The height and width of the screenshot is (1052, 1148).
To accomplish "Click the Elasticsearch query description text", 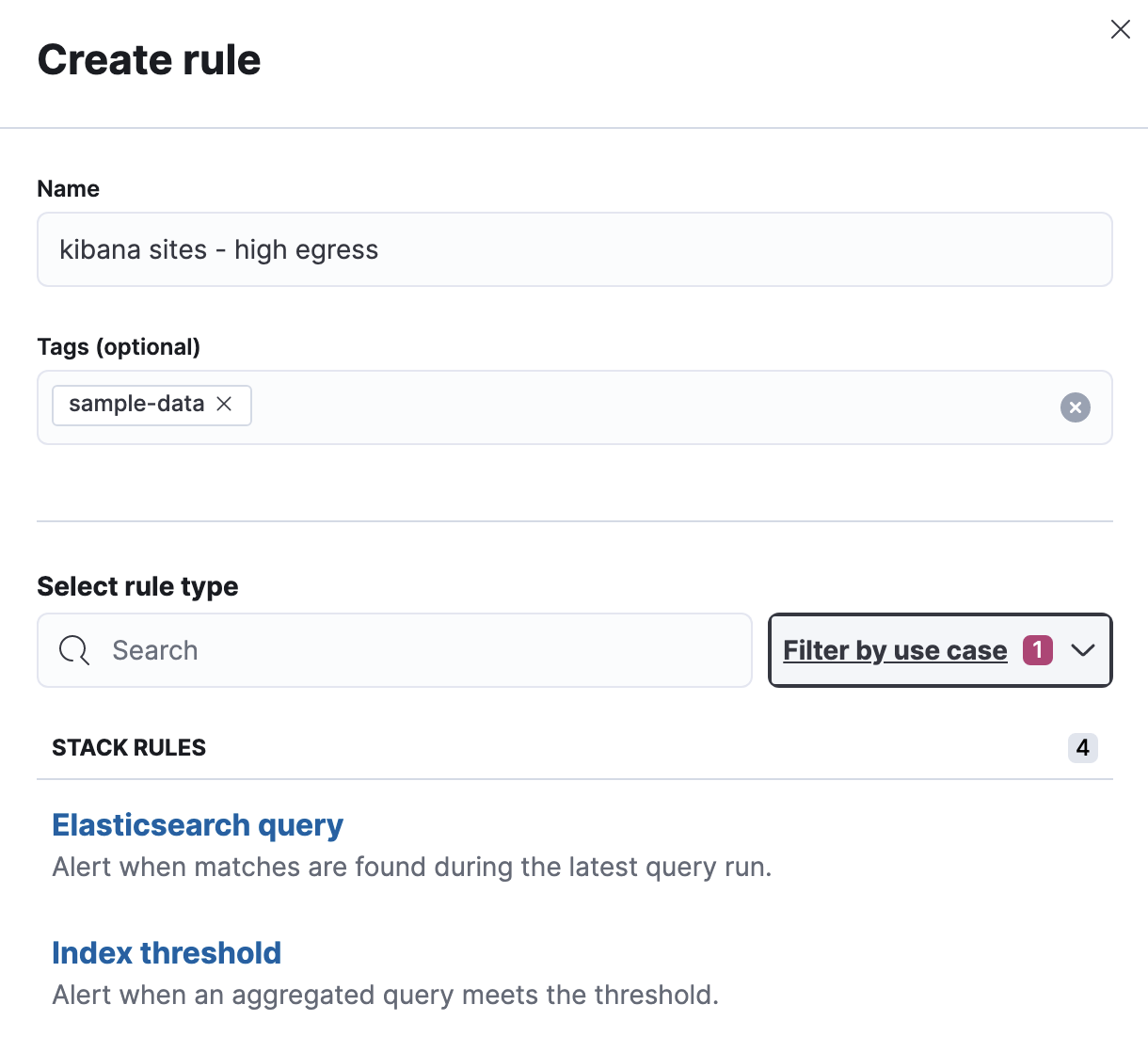I will click(x=411, y=867).
